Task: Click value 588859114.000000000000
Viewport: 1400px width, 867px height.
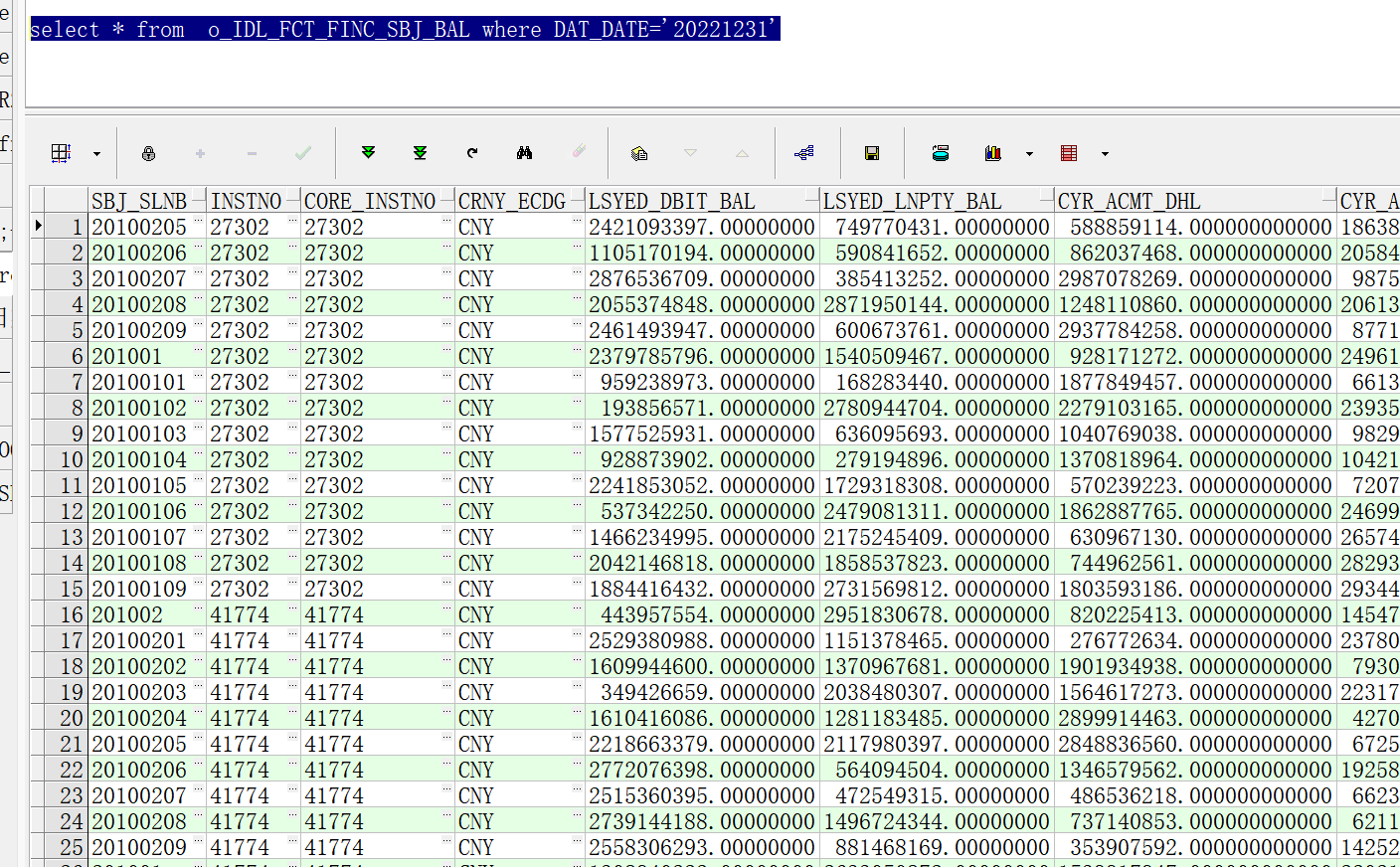Action: [x=1195, y=227]
